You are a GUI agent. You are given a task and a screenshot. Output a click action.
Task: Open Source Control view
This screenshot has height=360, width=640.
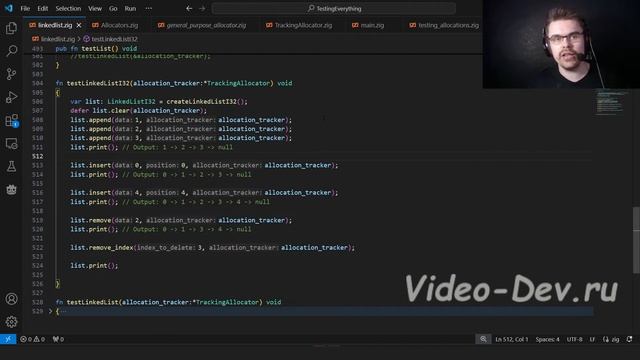tap(11, 74)
